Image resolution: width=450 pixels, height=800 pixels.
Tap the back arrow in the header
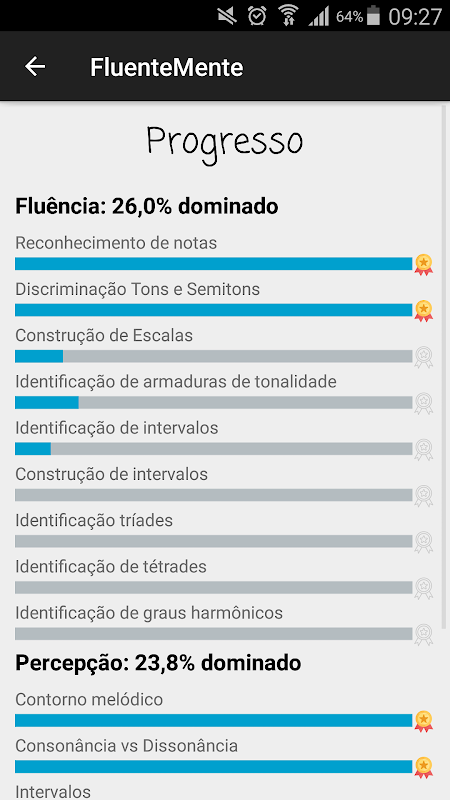pyautogui.click(x=35, y=67)
